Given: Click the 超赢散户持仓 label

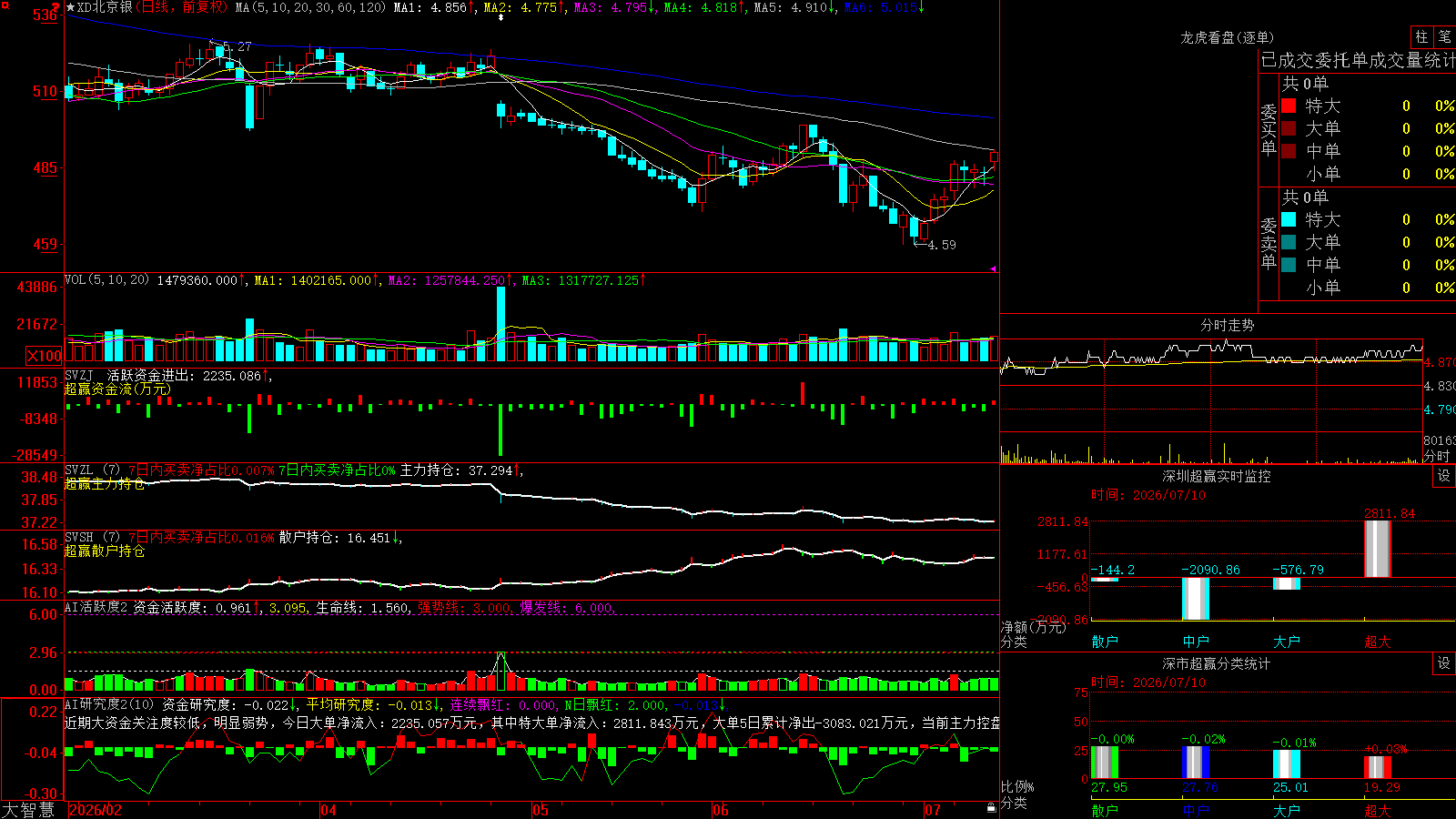Looking at the screenshot, I should pos(105,551).
